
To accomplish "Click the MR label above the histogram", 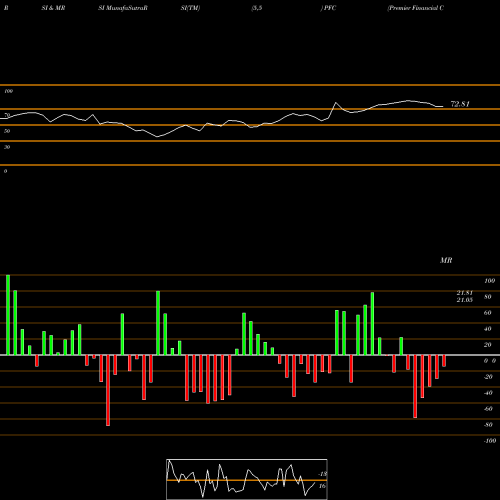I will pos(446,260).
